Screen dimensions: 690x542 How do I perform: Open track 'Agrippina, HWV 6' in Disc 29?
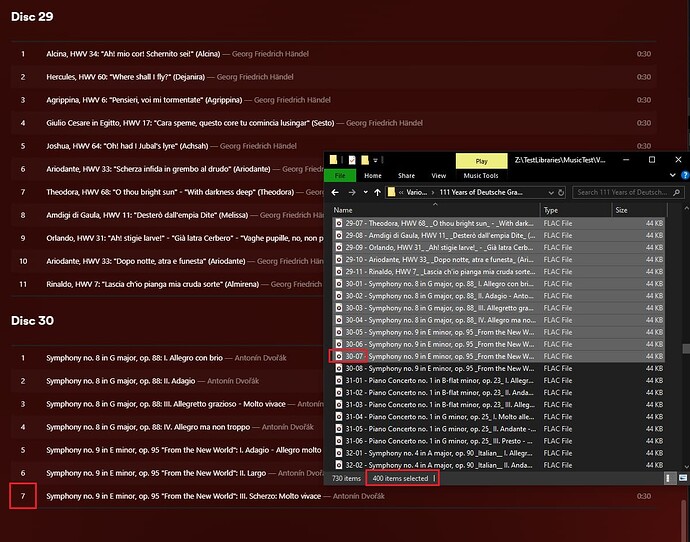[x=334, y=100]
